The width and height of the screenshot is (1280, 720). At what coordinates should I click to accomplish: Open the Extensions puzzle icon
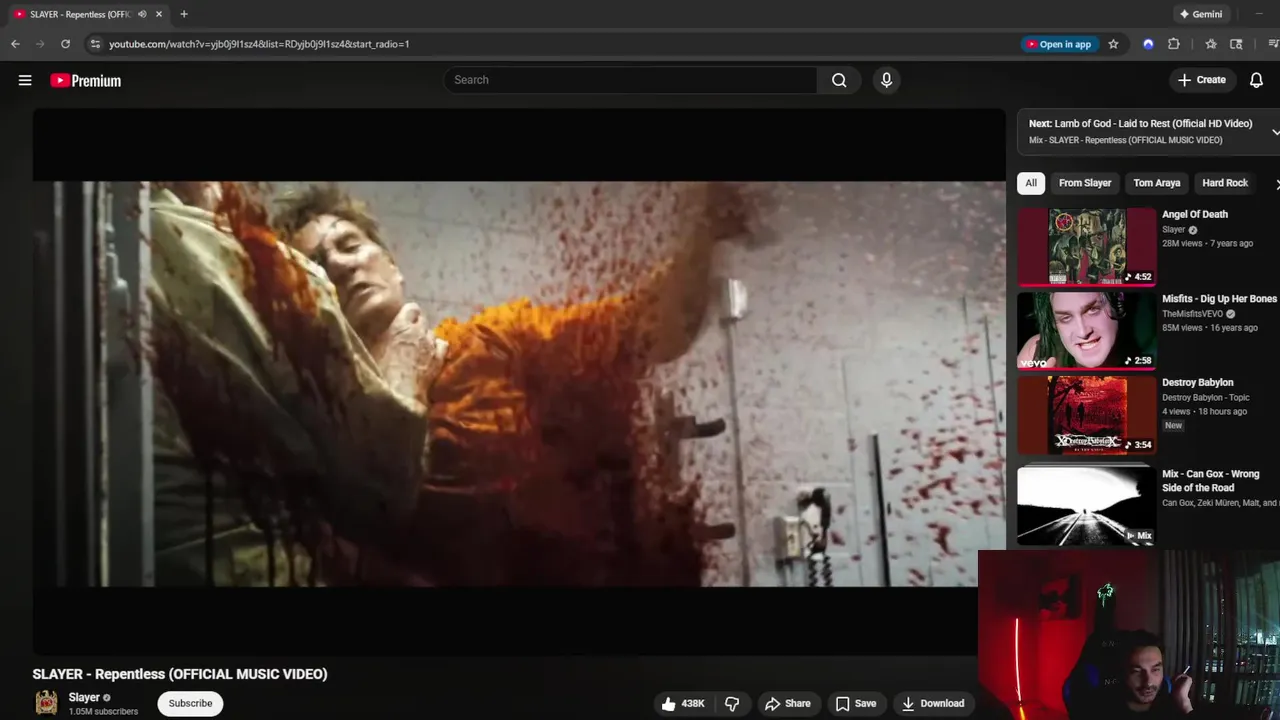click(x=1174, y=44)
